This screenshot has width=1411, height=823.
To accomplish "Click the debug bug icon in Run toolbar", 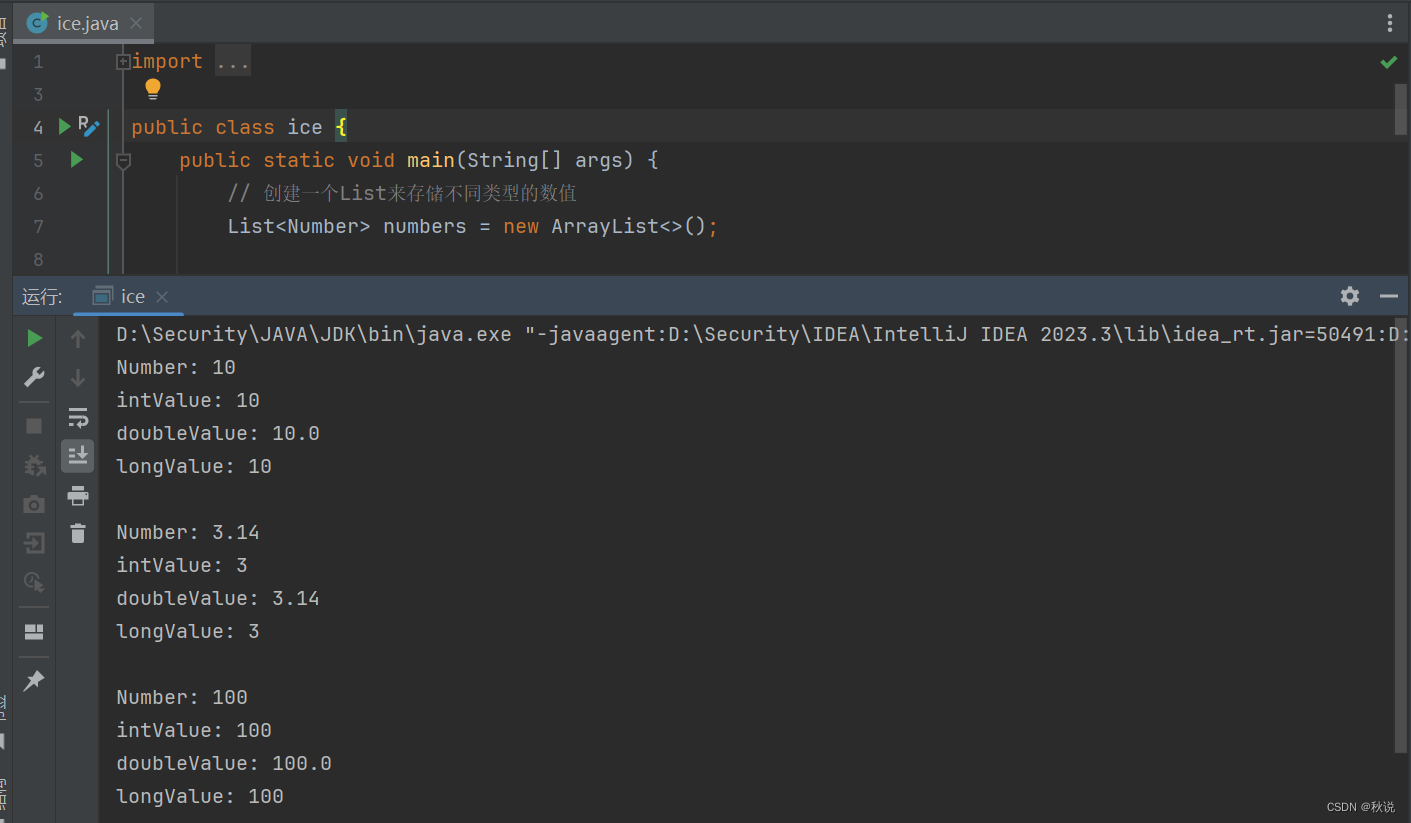I will pos(34,465).
